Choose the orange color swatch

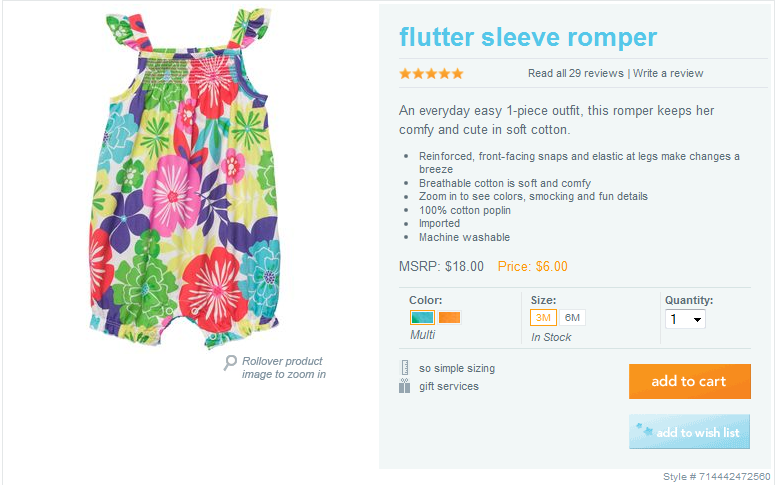pyautogui.click(x=449, y=318)
